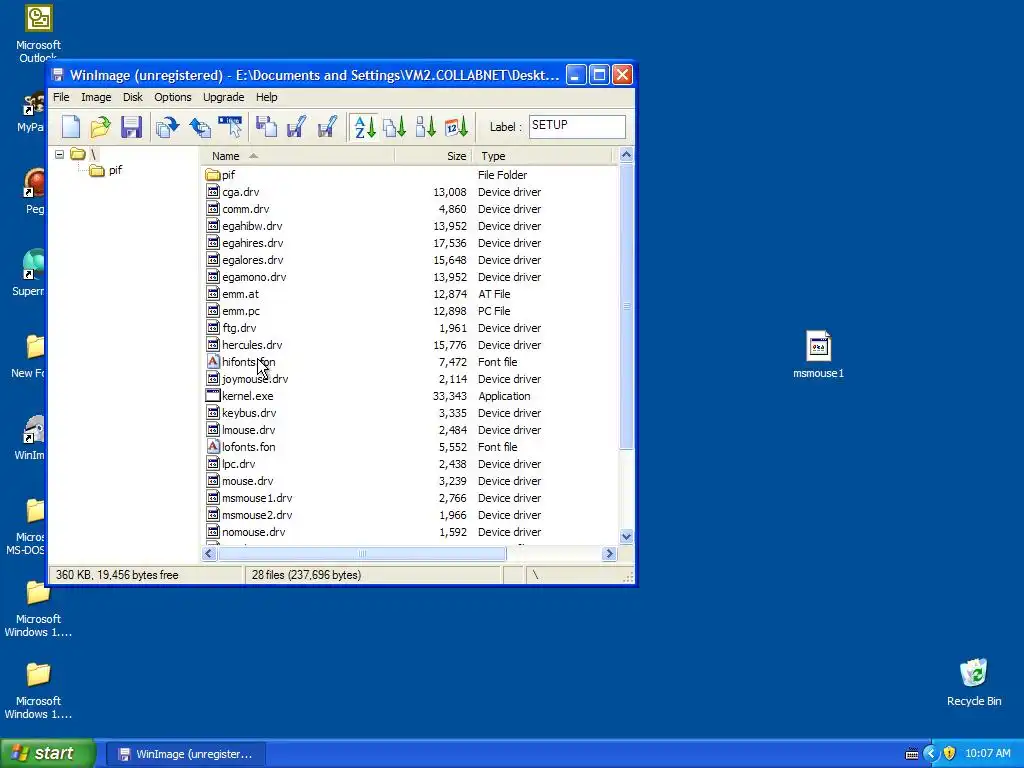1024x768 pixels.
Task: Select mouse.drv file entry
Action: pyautogui.click(x=248, y=481)
